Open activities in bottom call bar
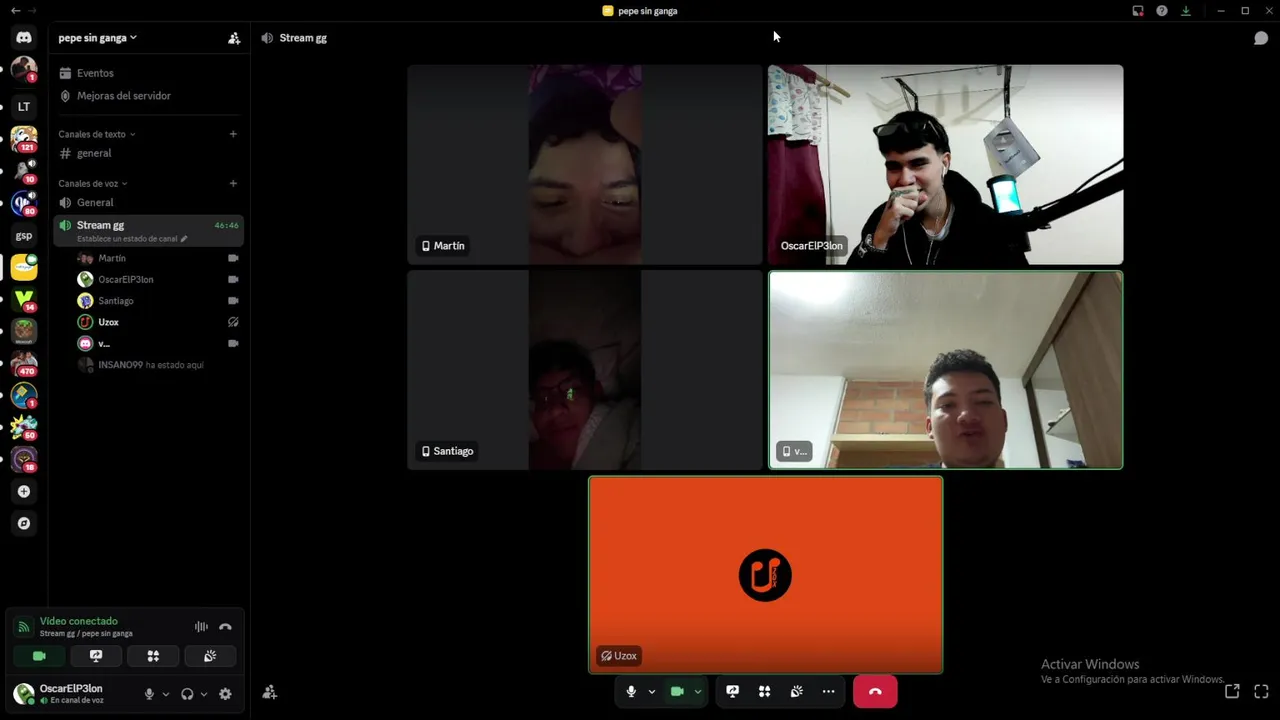 764,691
